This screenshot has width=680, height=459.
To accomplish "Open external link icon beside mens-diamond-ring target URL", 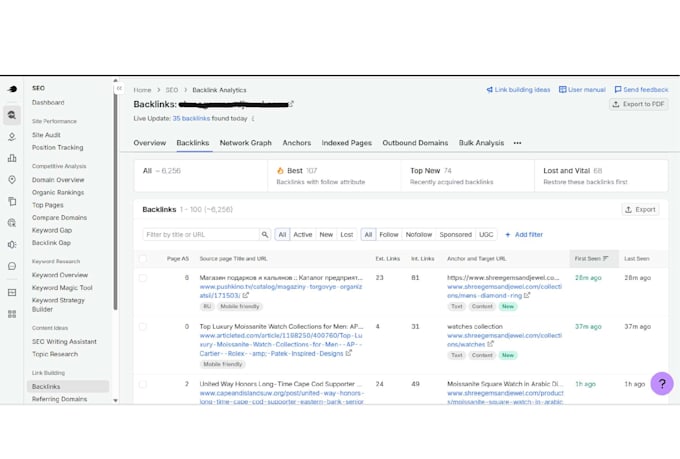I will [x=526, y=295].
